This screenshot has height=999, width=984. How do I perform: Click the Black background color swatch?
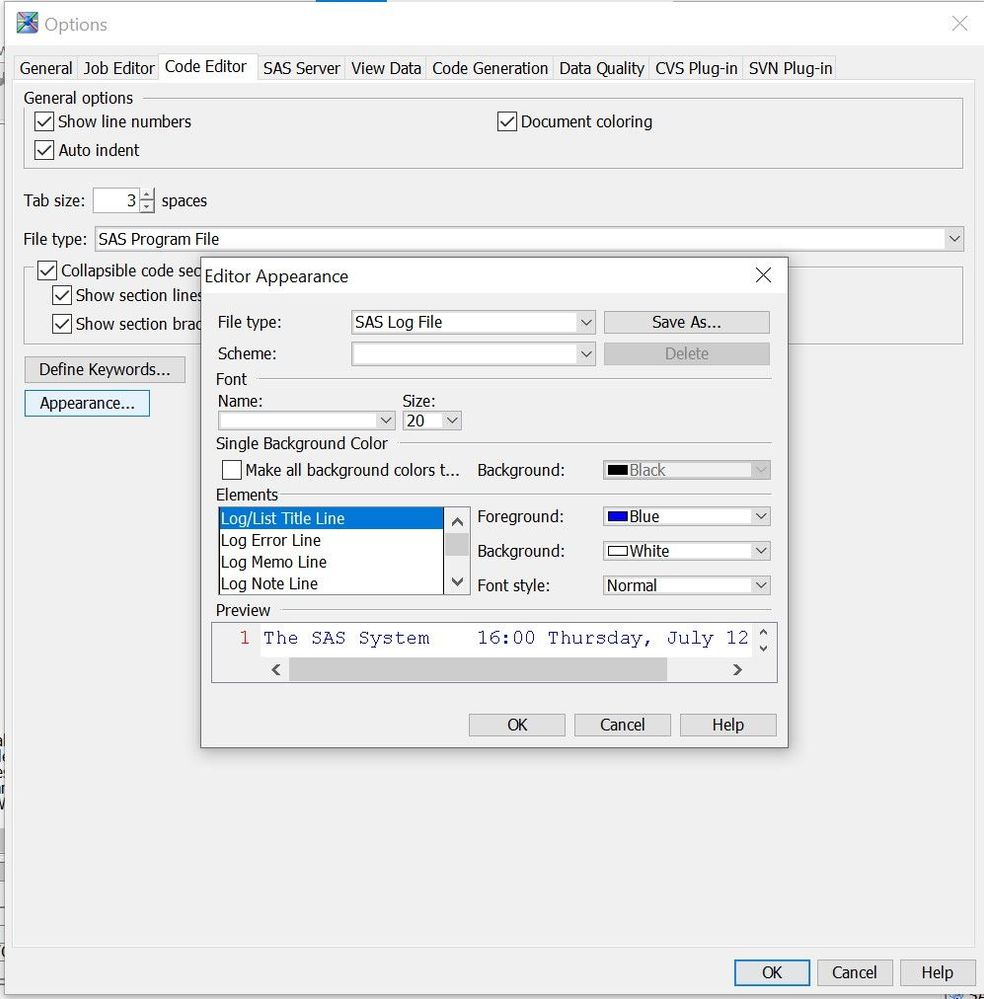618,470
